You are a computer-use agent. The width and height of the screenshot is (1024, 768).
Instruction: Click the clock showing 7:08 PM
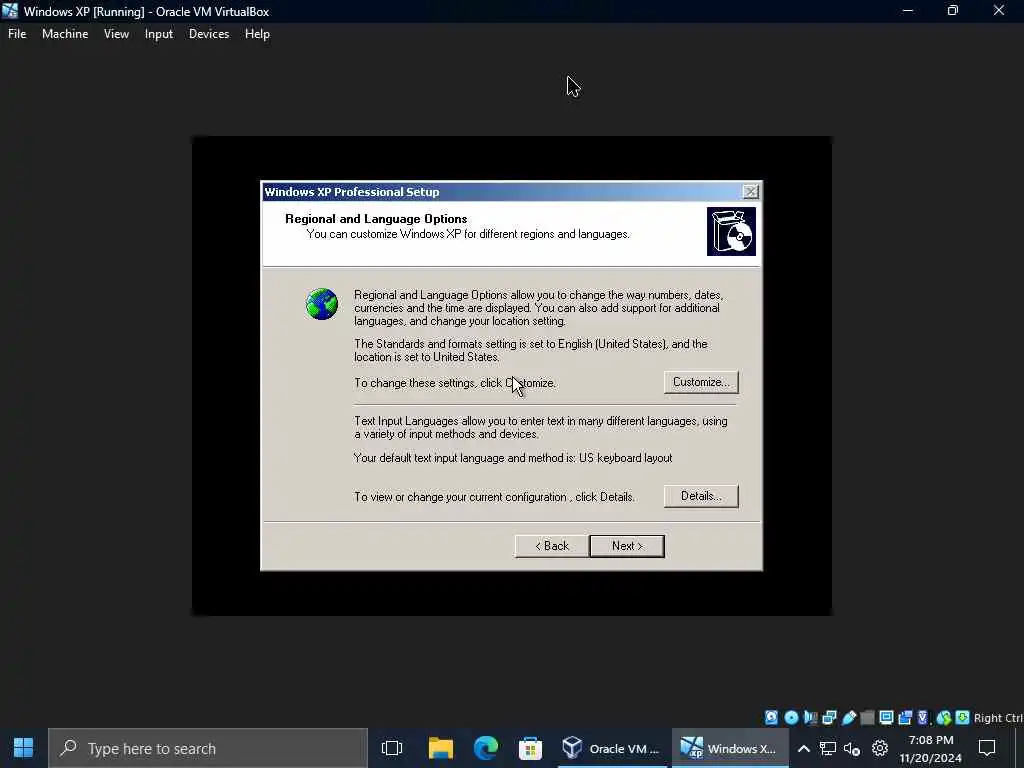(x=931, y=740)
